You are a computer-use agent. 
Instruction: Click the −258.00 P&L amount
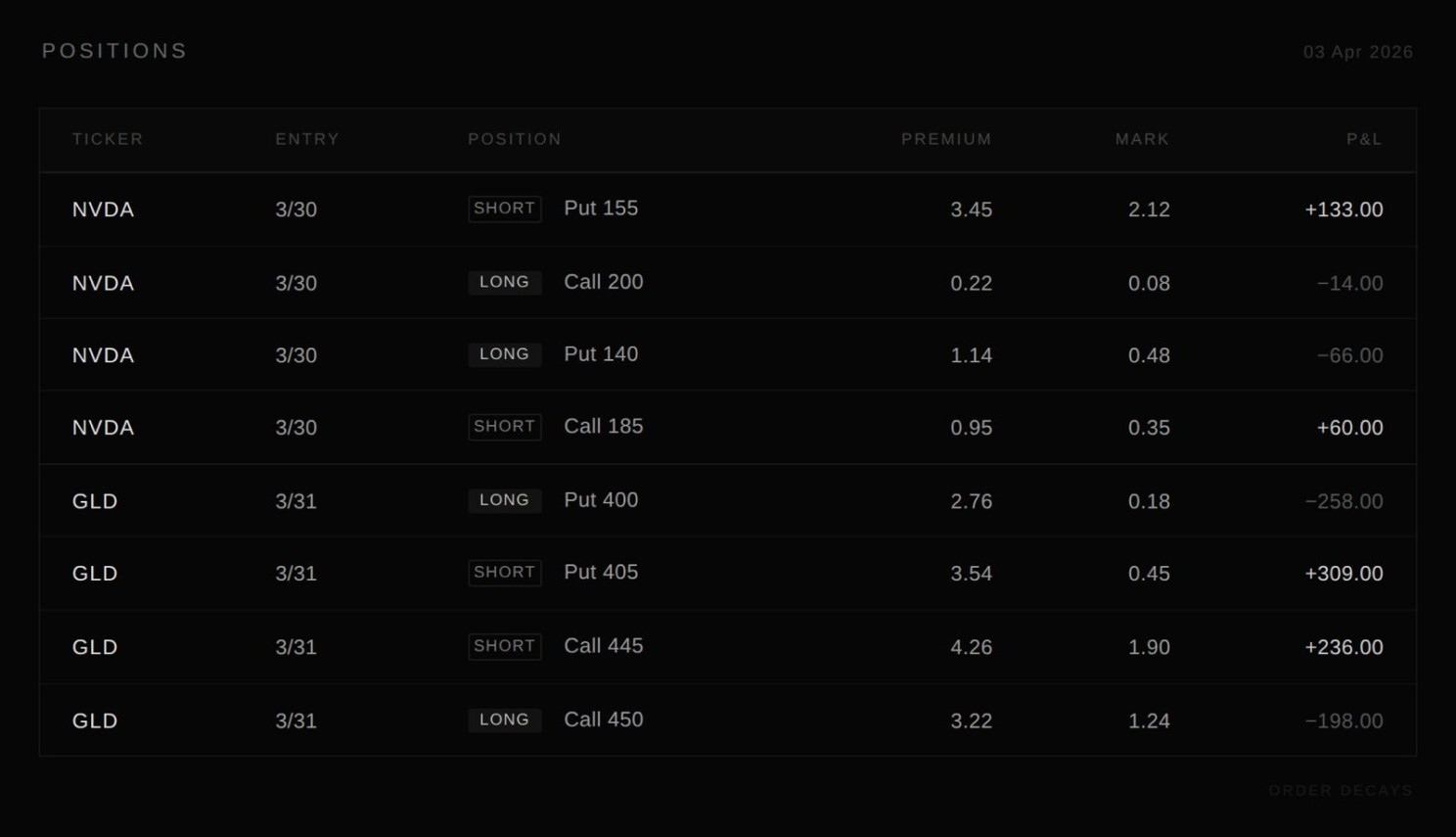[x=1343, y=501]
